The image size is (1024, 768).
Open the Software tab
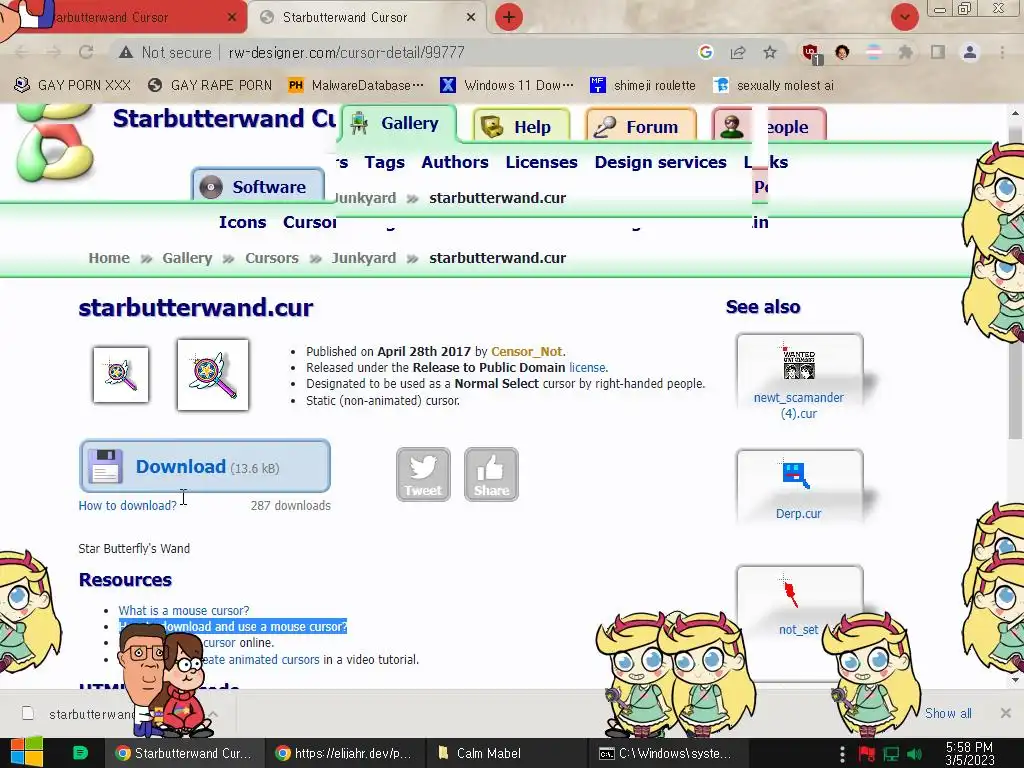point(258,187)
